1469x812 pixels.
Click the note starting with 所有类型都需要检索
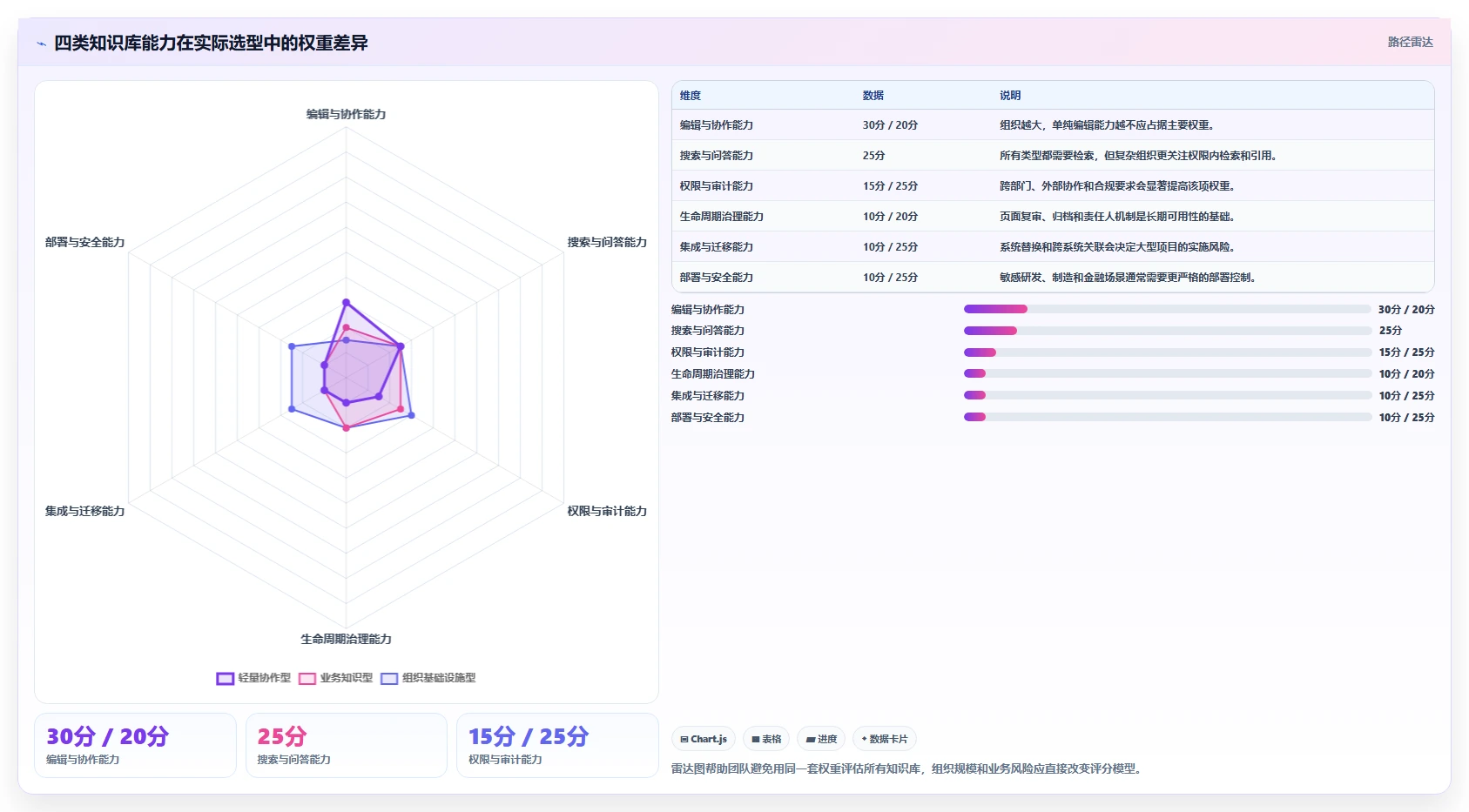pyautogui.click(x=1139, y=156)
